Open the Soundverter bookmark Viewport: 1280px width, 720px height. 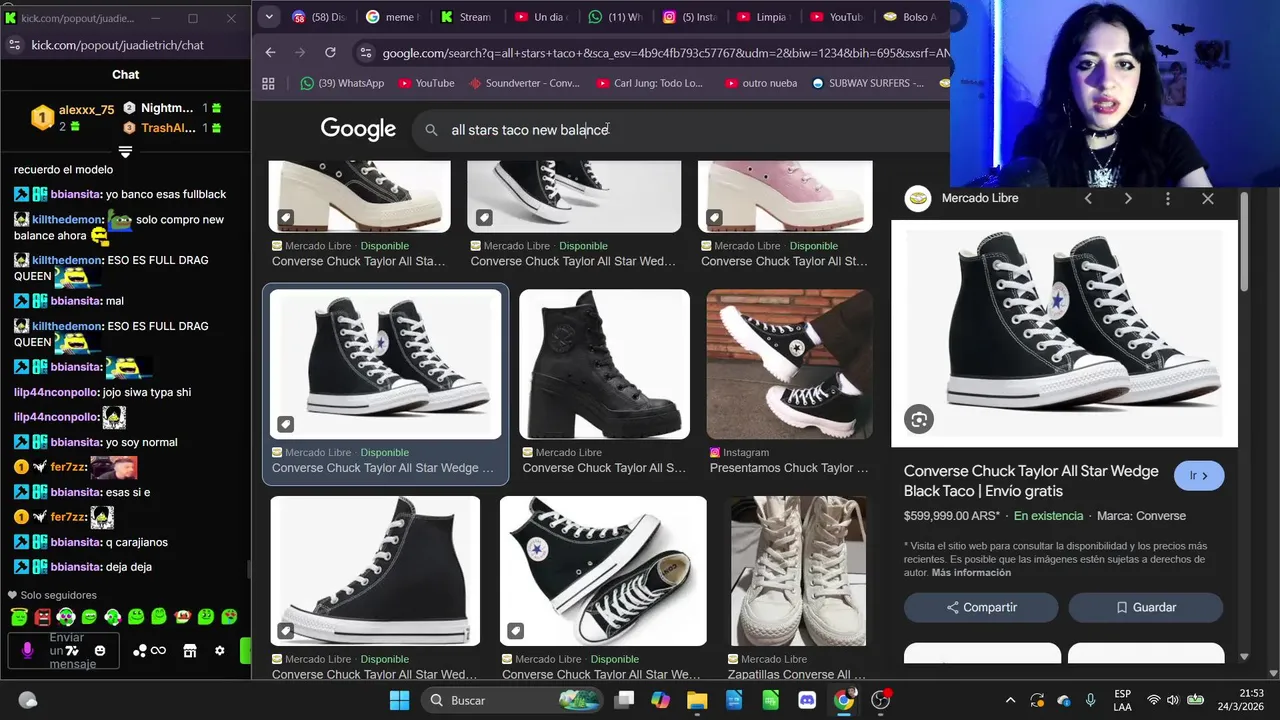pos(524,84)
